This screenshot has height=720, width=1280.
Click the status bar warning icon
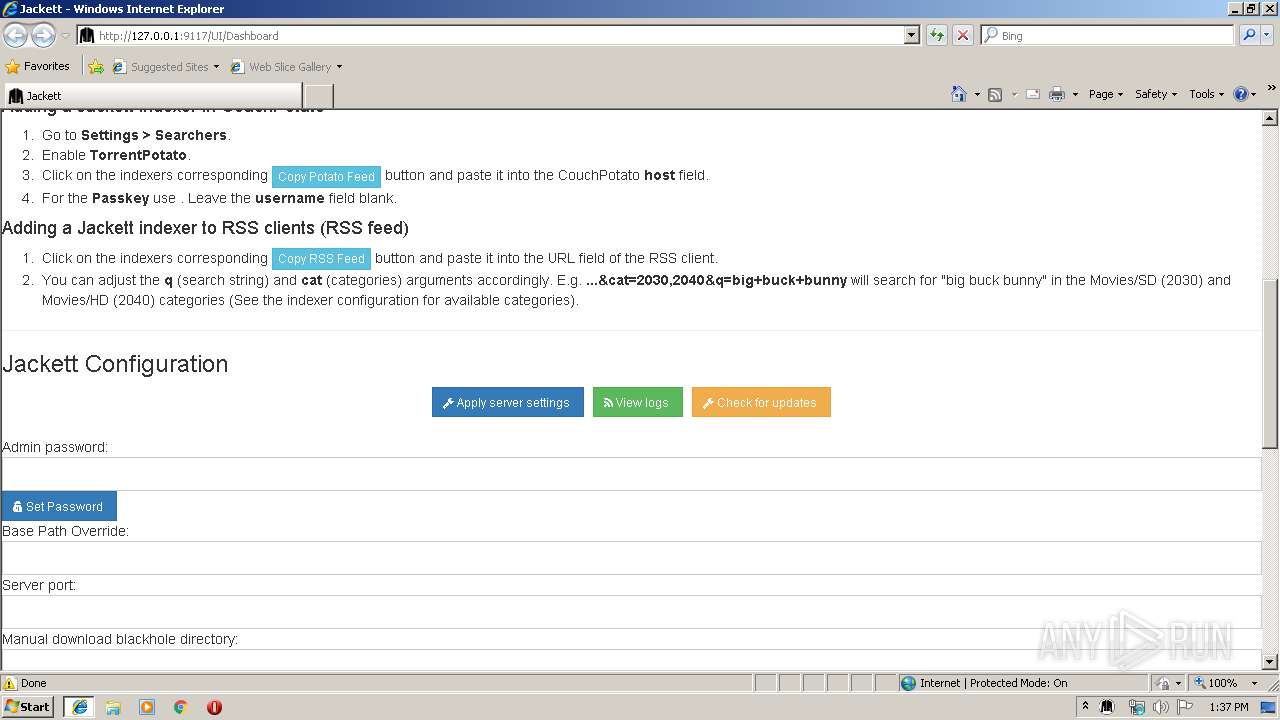(x=10, y=683)
